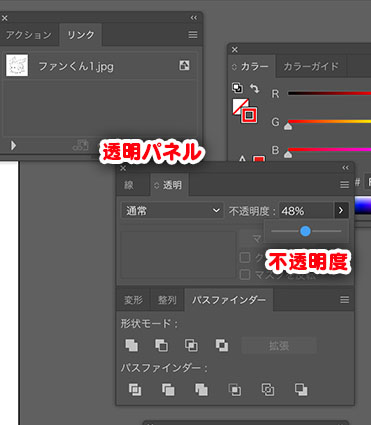Click the Minus Front shape mode icon

pyautogui.click(x=161, y=345)
